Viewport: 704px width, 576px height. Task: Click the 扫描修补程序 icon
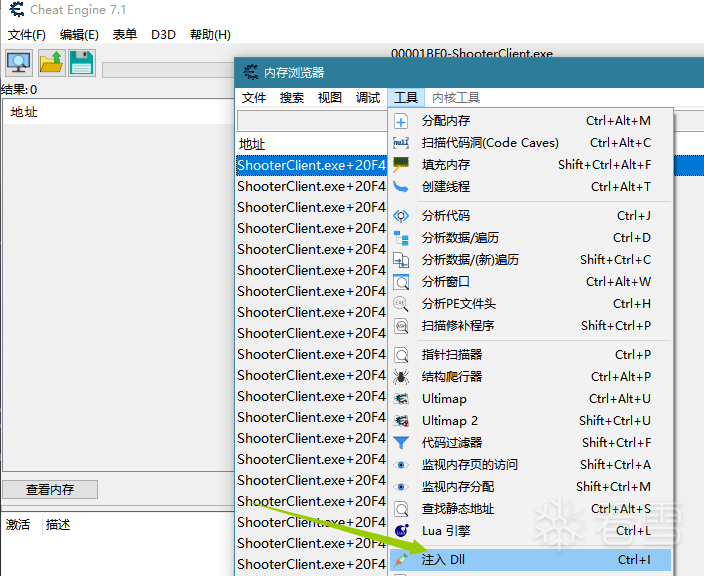tap(401, 325)
